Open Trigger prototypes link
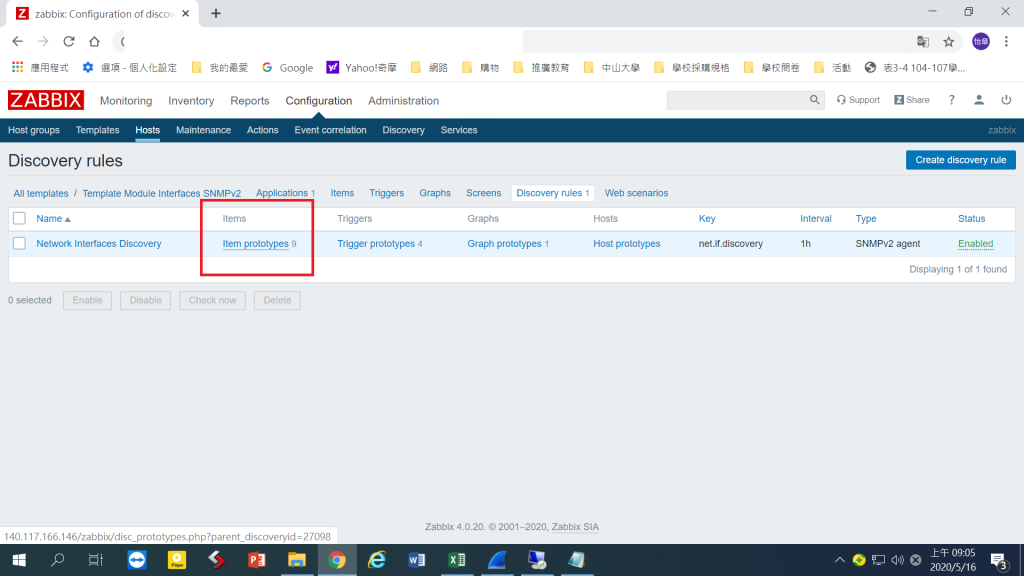This screenshot has height=576, width=1024. point(376,244)
